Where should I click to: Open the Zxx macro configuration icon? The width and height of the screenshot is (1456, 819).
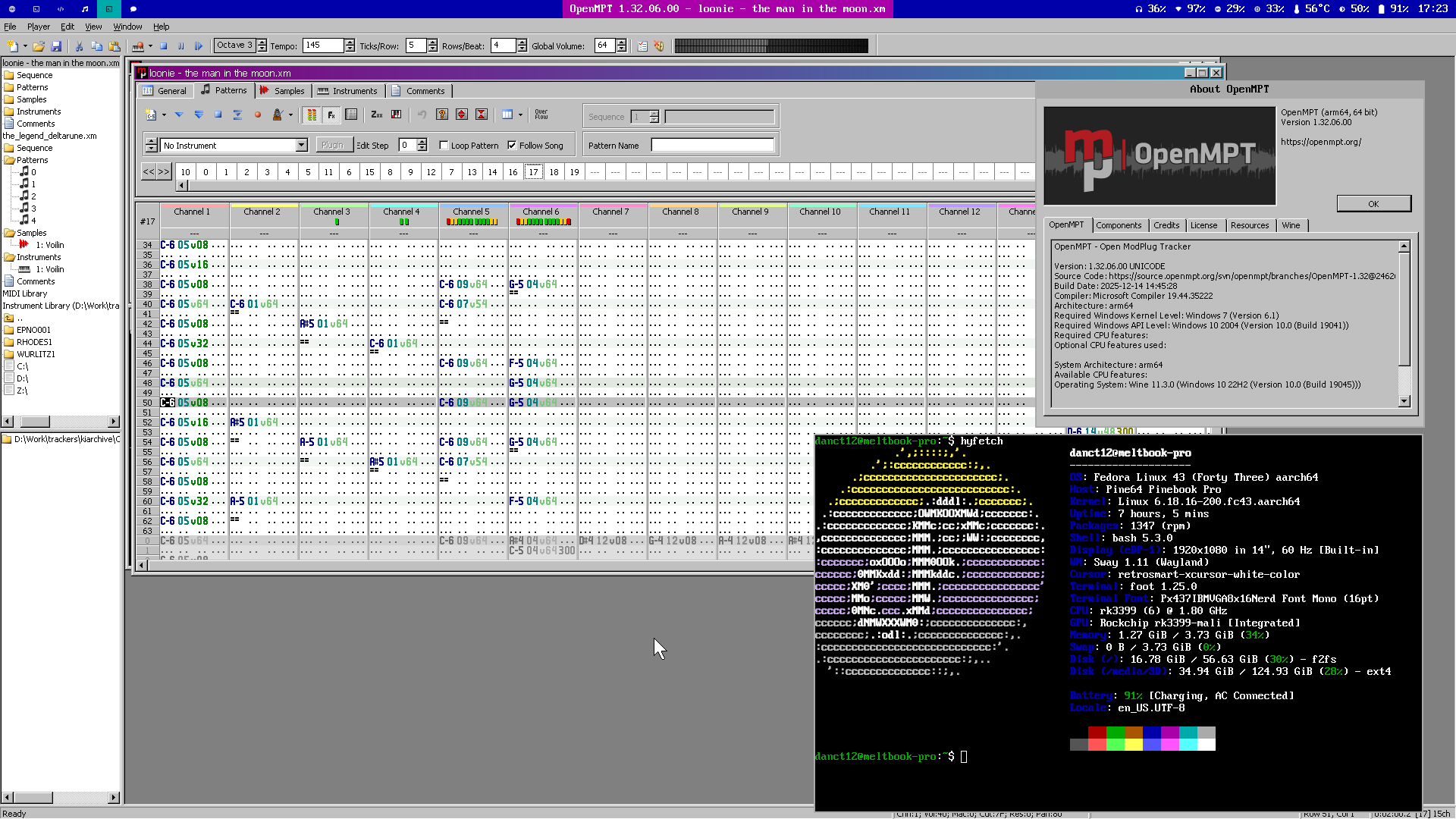[x=377, y=115]
